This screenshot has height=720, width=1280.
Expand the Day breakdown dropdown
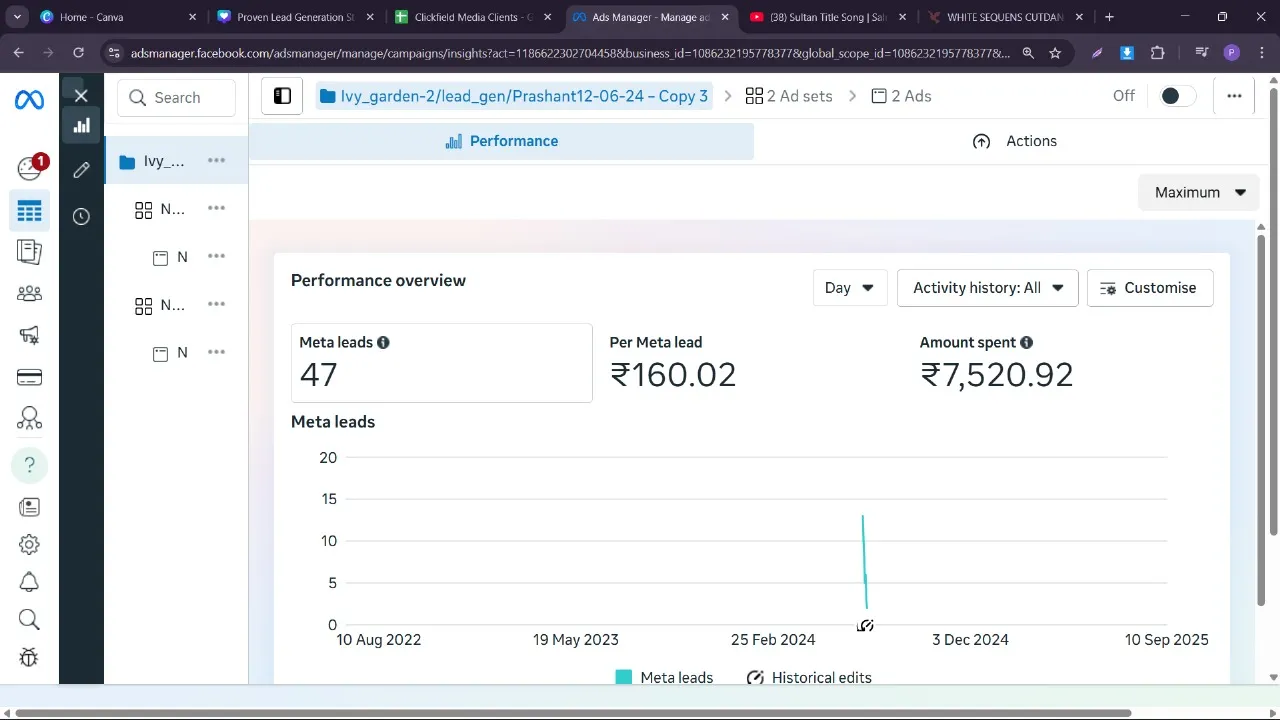(849, 288)
